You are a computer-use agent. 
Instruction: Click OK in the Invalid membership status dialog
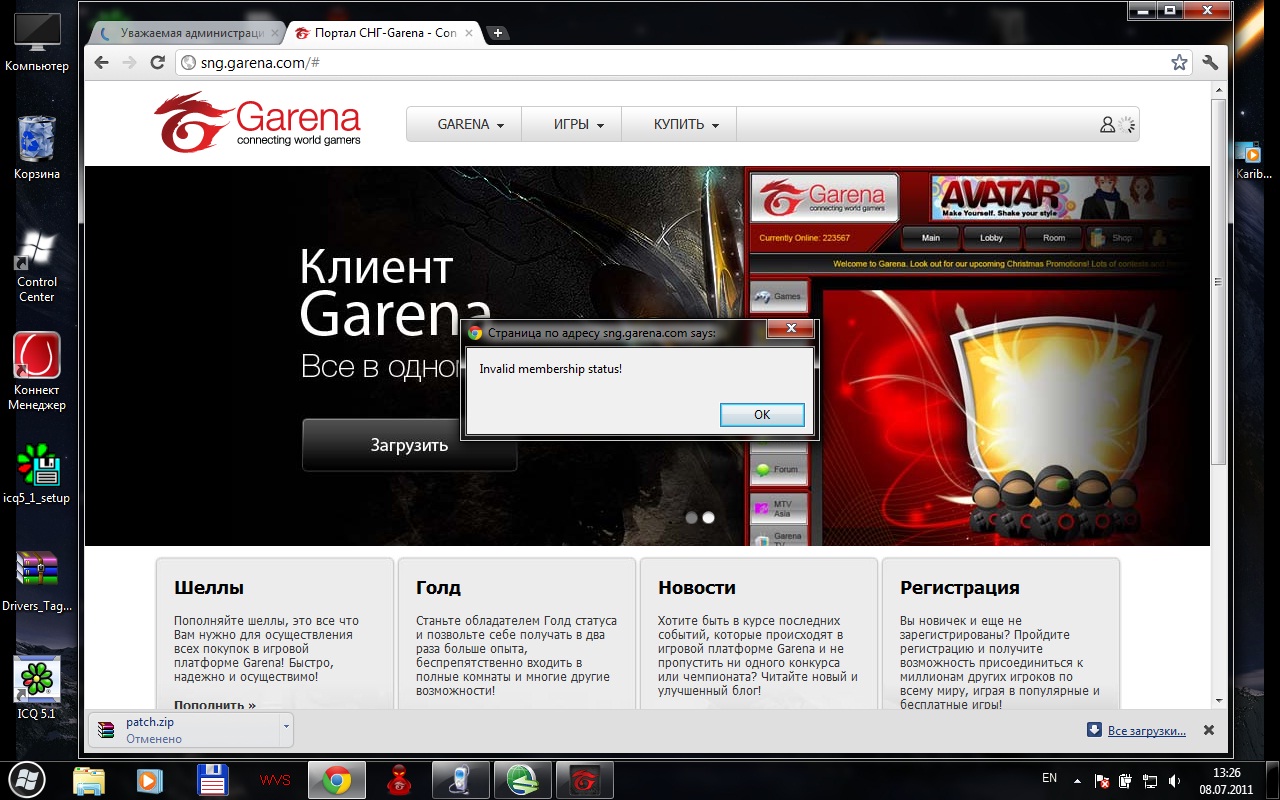[x=762, y=414]
